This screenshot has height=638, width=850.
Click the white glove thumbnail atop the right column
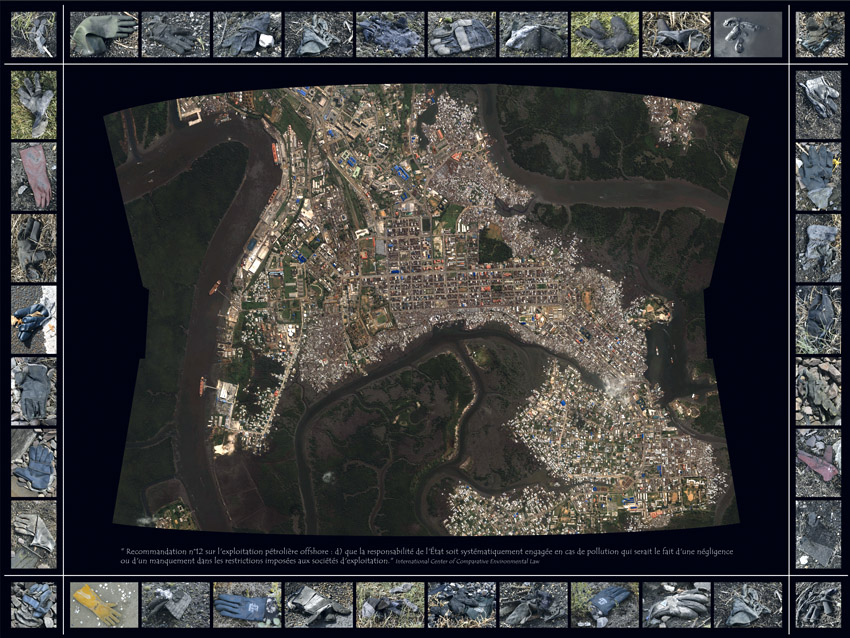coord(818,104)
